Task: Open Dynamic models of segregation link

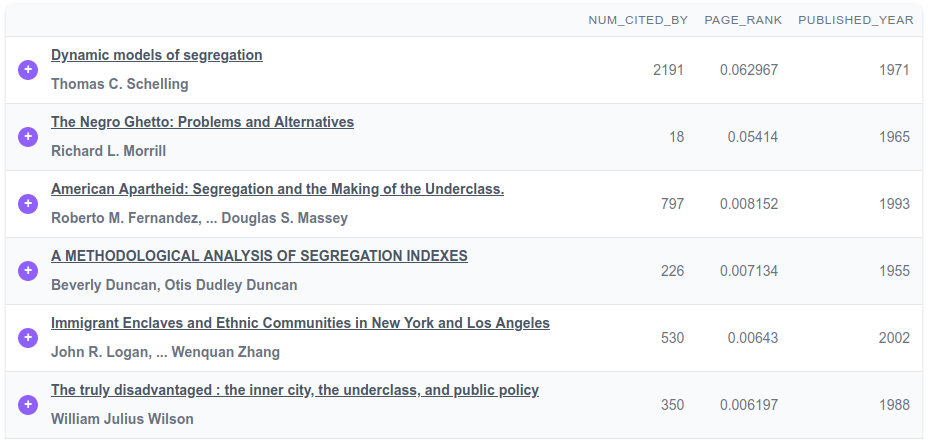Action: (157, 55)
